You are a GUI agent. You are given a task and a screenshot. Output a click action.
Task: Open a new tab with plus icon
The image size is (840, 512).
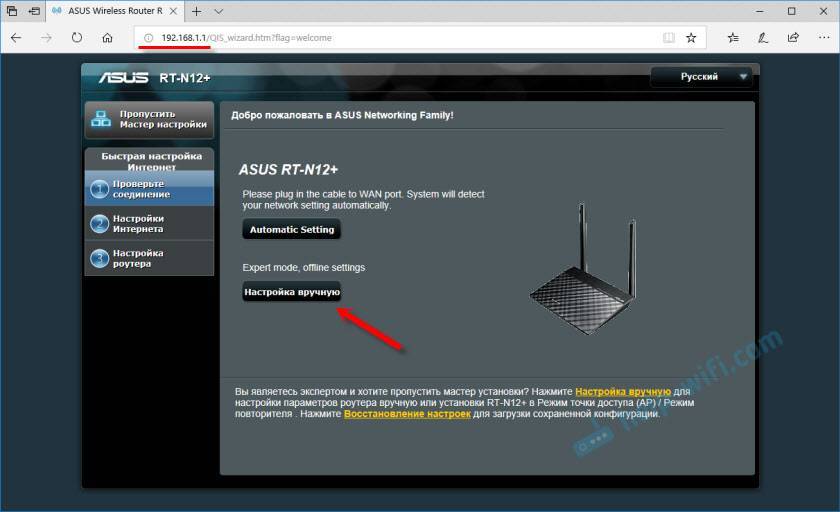tap(197, 11)
